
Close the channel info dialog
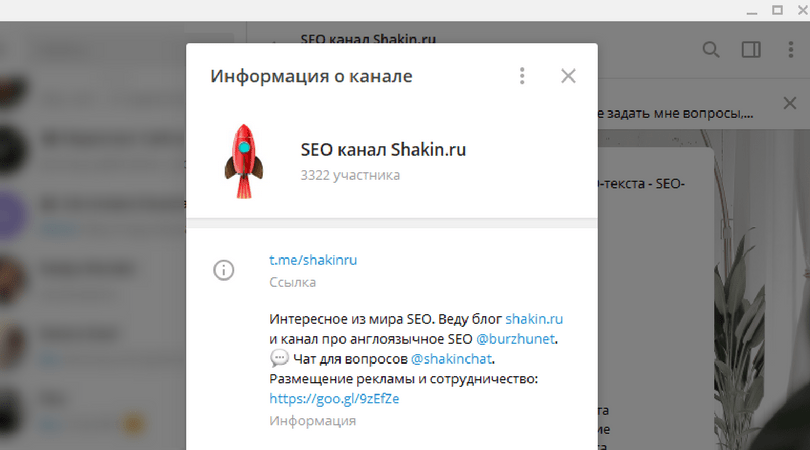coord(568,76)
